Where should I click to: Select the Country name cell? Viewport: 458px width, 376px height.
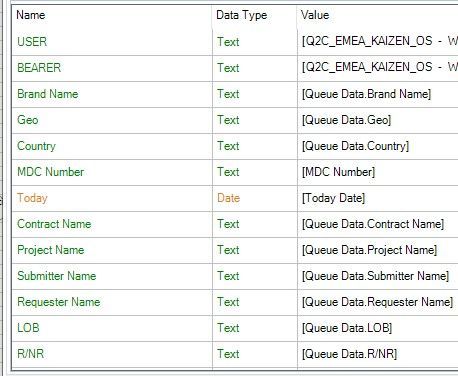point(112,146)
